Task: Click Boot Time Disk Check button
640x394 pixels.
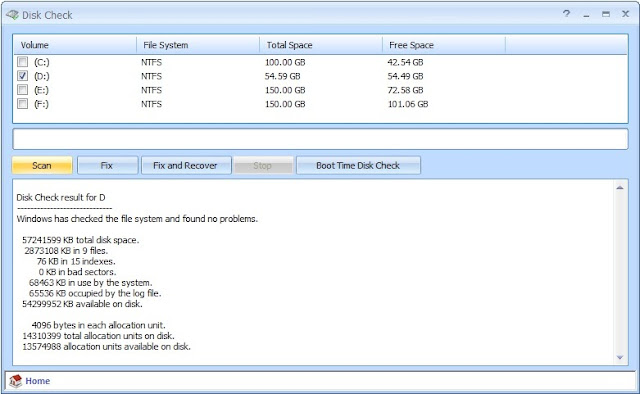Action: click(x=358, y=165)
